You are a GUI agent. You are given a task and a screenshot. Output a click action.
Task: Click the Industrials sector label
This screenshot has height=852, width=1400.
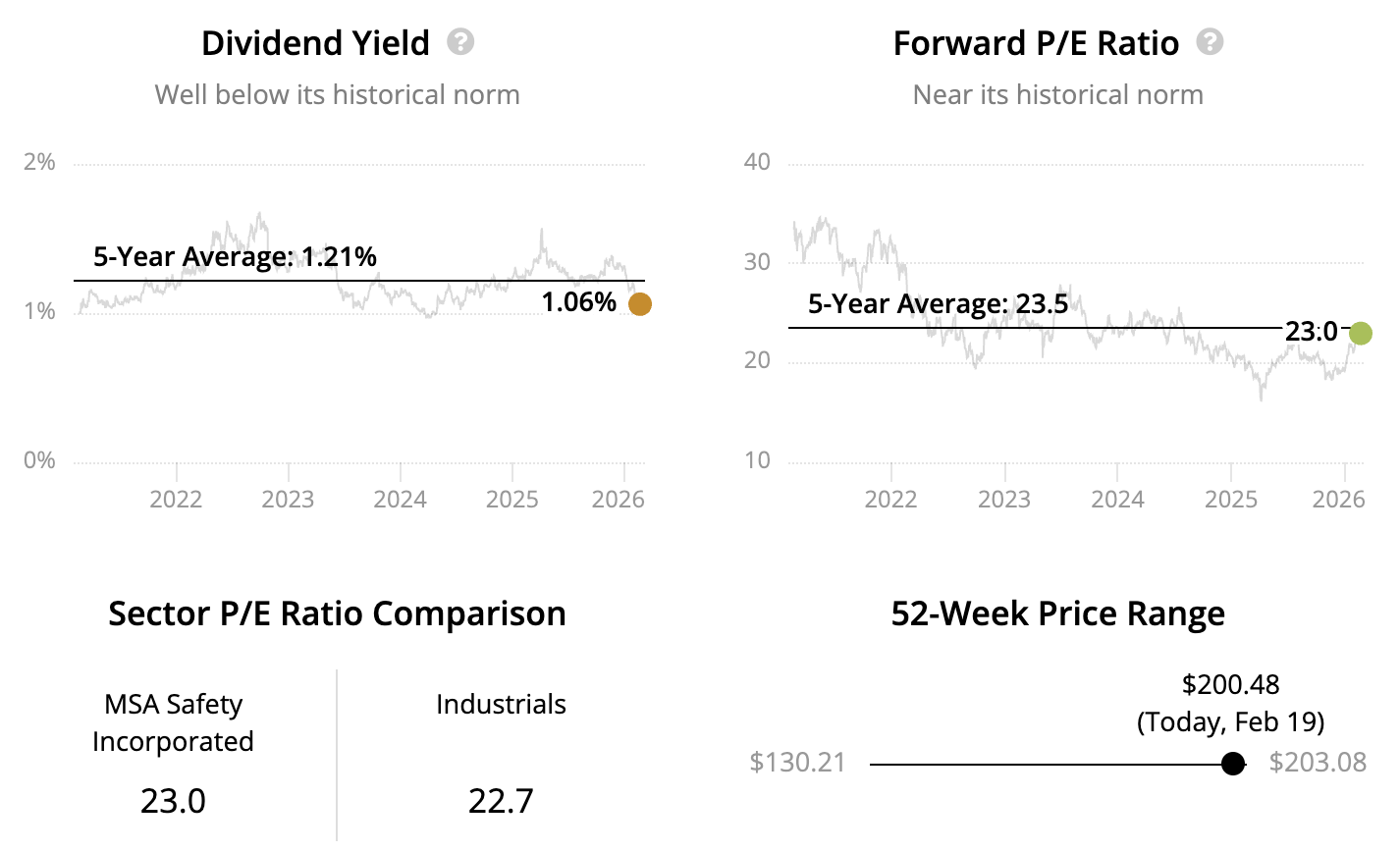click(501, 704)
